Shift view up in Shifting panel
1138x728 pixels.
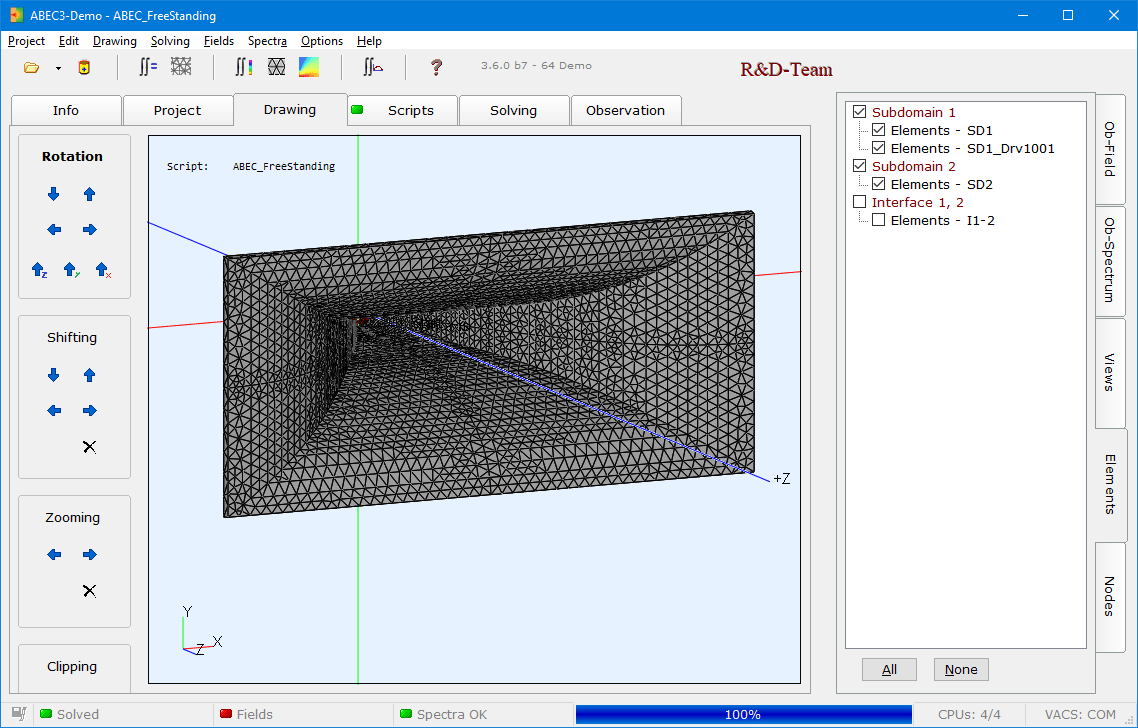(x=89, y=375)
